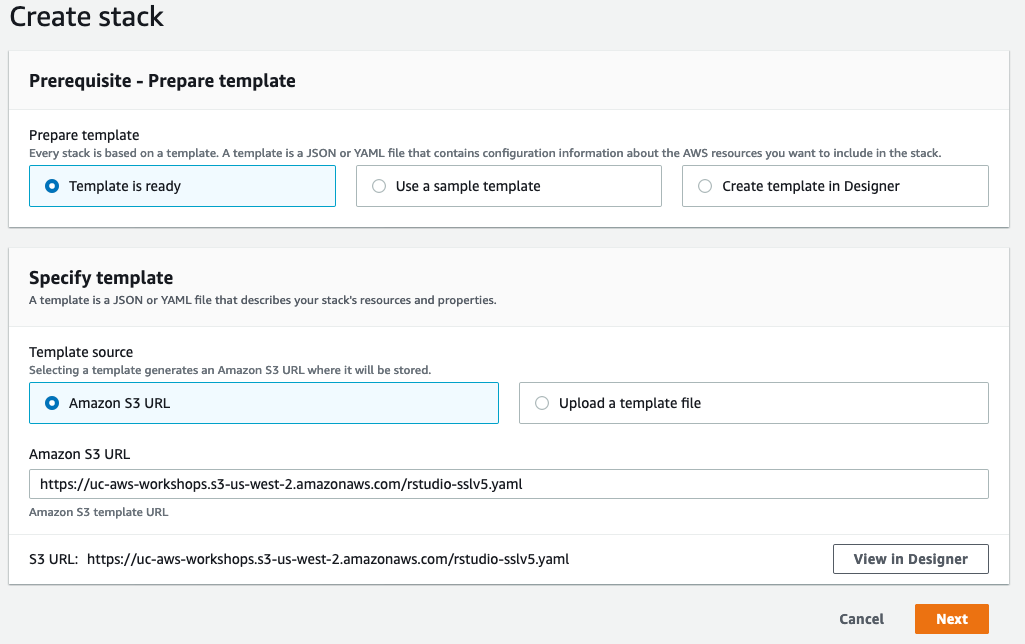Click 'Prerequisite - Prepare template' heading

162,81
